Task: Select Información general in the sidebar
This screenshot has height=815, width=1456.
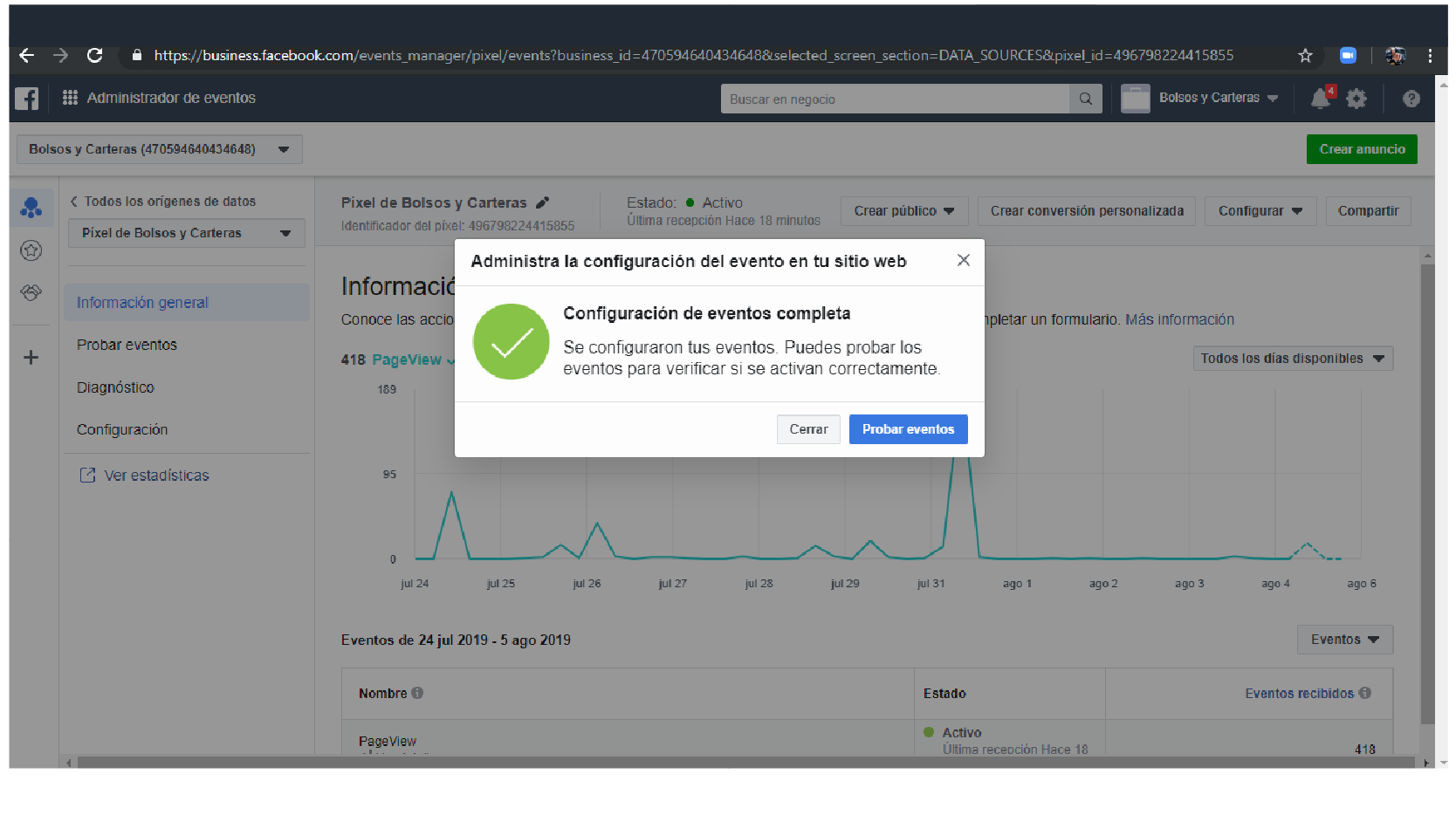Action: click(187, 303)
